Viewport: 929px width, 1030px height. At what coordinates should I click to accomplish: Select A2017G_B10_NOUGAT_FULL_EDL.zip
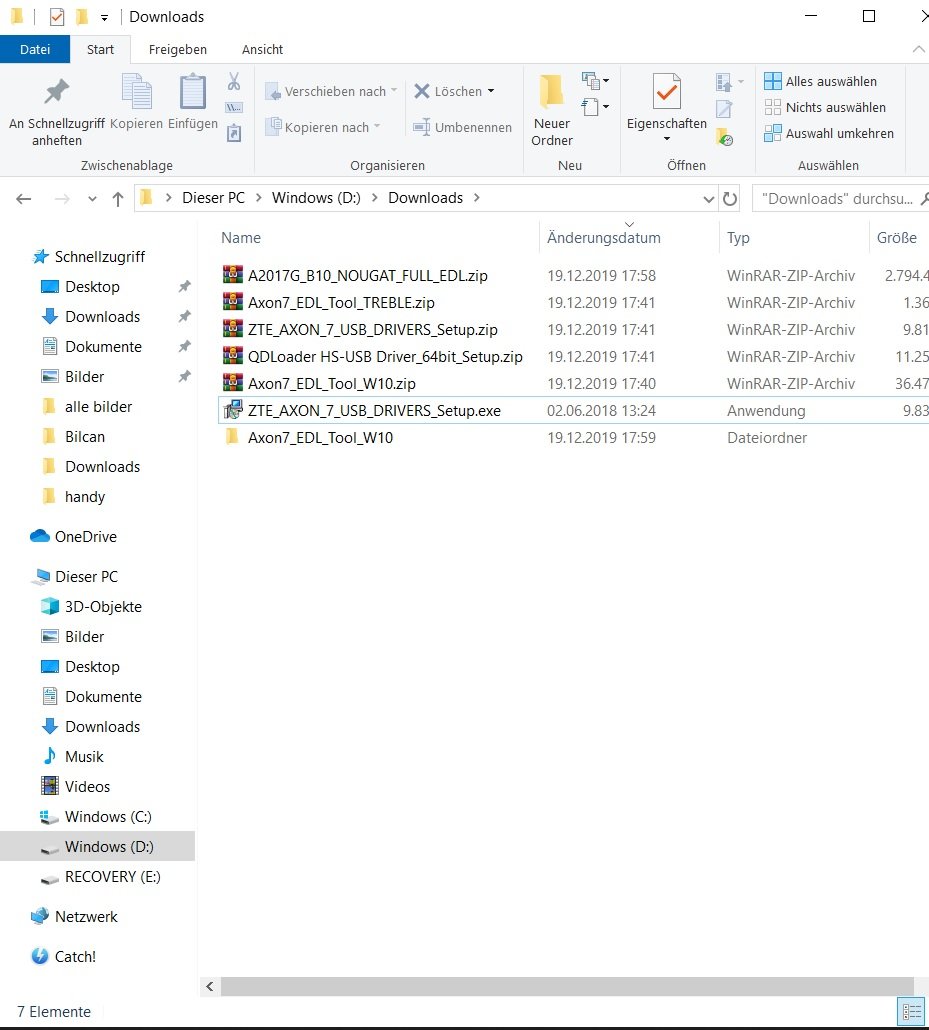(x=367, y=276)
